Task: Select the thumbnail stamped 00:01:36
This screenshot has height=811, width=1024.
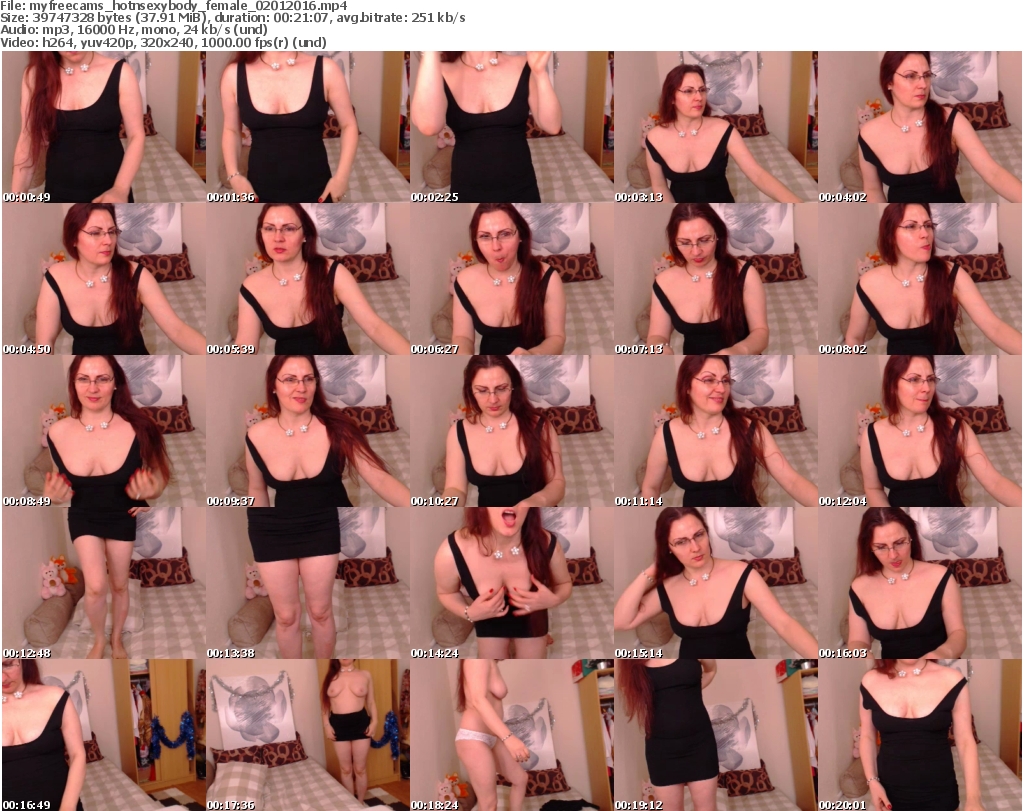Action: (308, 127)
